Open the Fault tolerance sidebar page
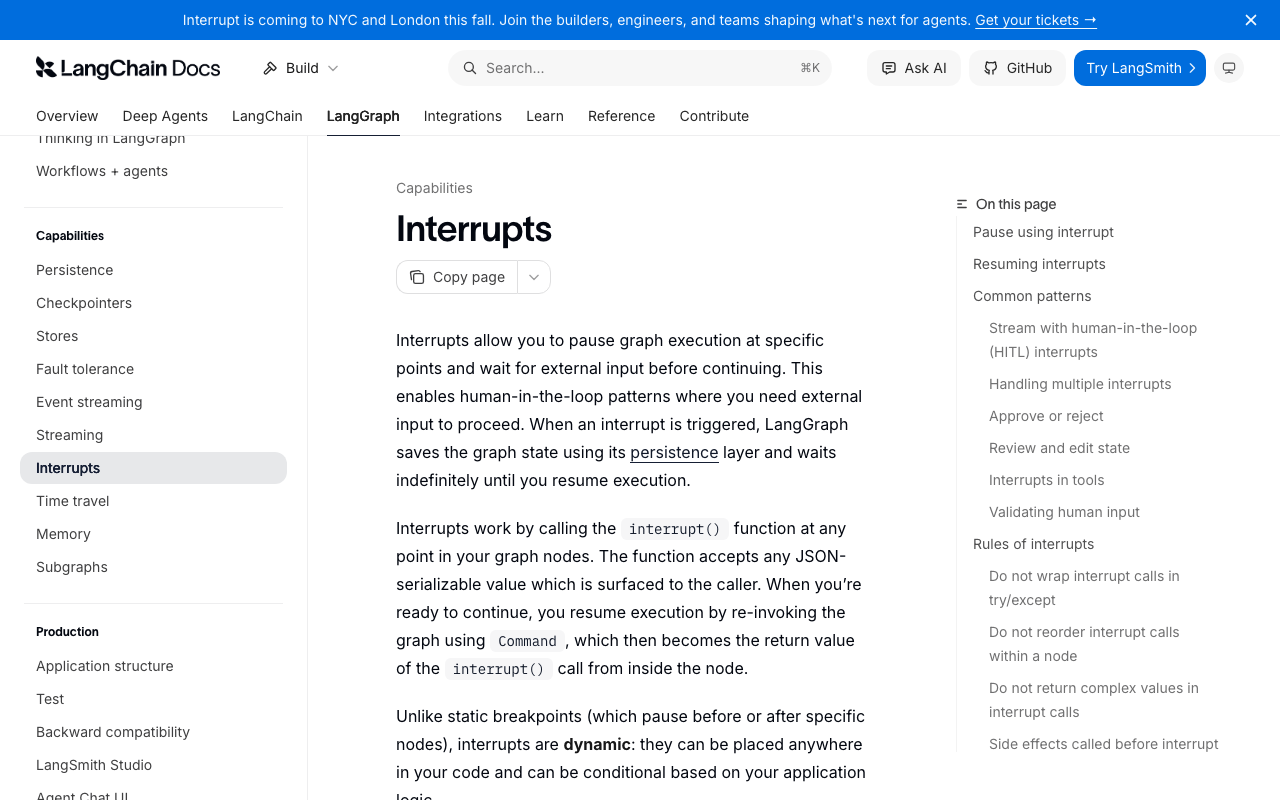Screen dimensions: 1280x800 point(153,369)
